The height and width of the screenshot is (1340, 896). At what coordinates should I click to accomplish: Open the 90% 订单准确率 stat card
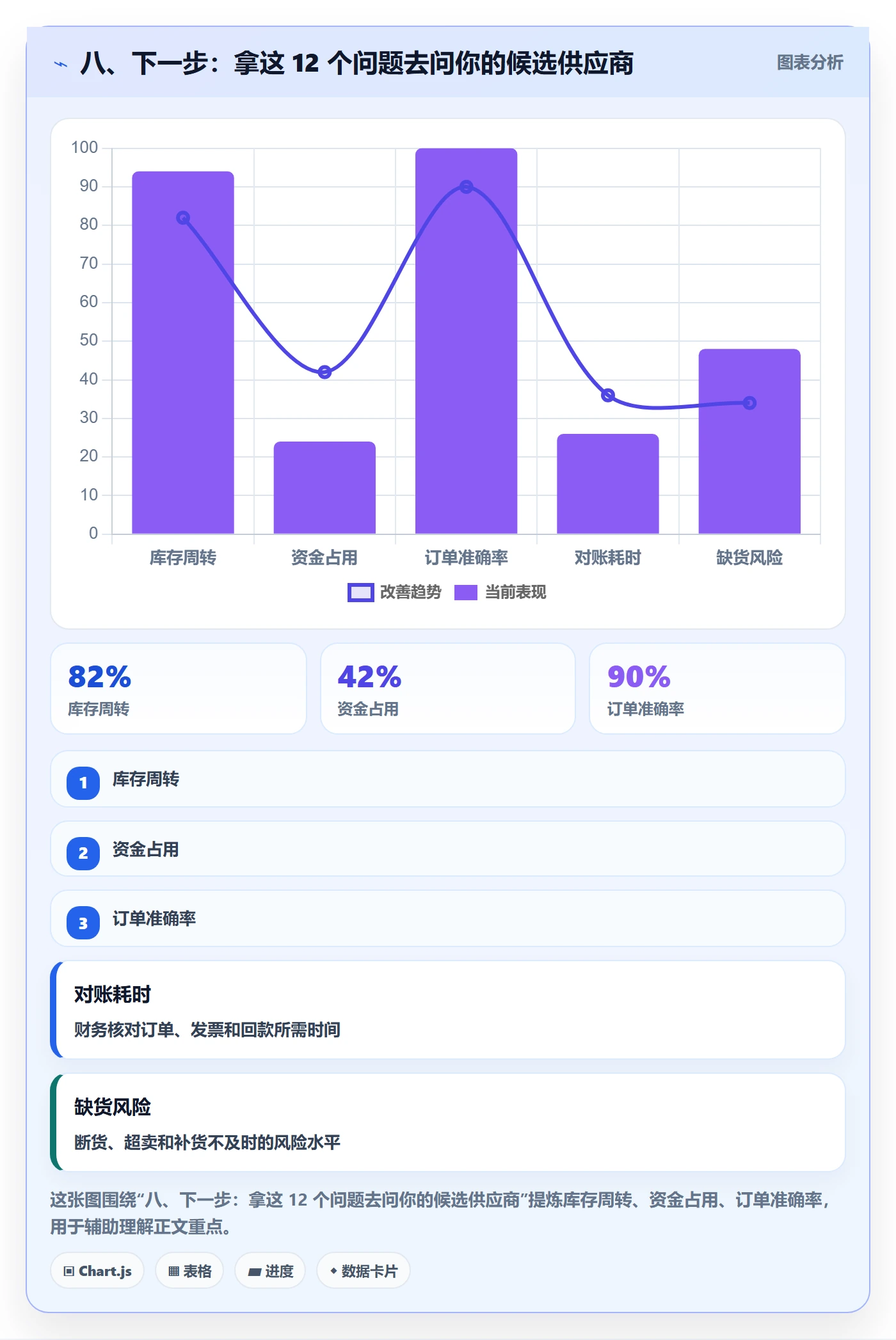click(717, 689)
